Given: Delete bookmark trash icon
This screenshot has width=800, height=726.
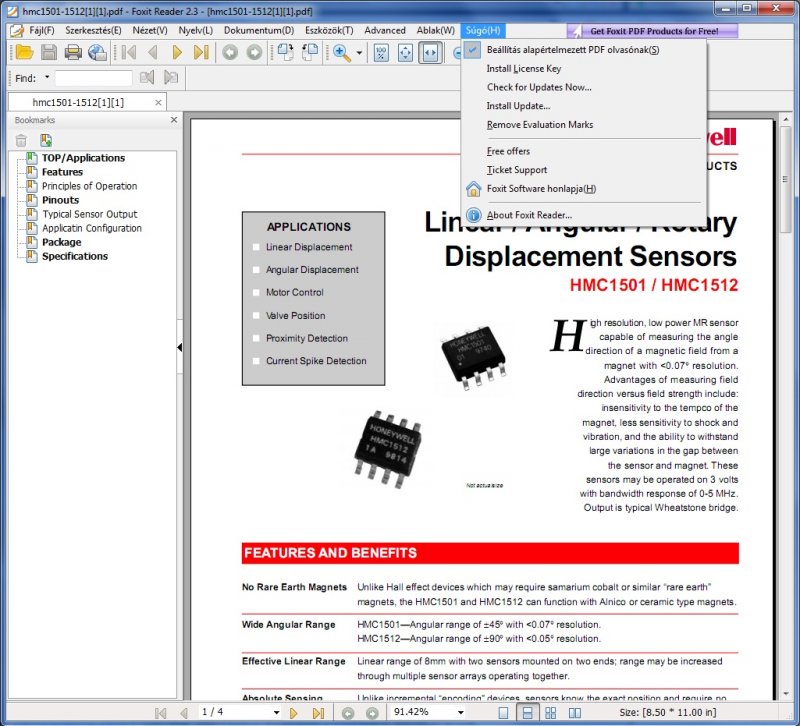Looking at the screenshot, I should [21, 140].
